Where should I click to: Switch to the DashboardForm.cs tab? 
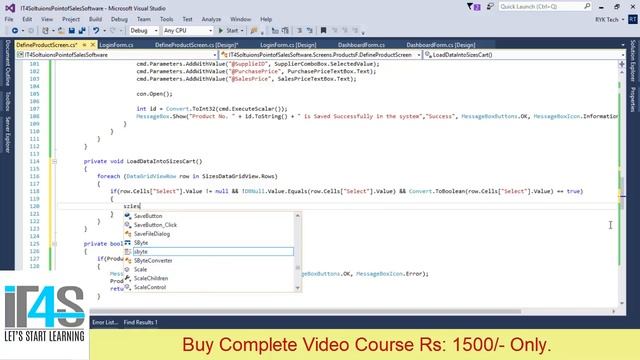[x=361, y=45]
